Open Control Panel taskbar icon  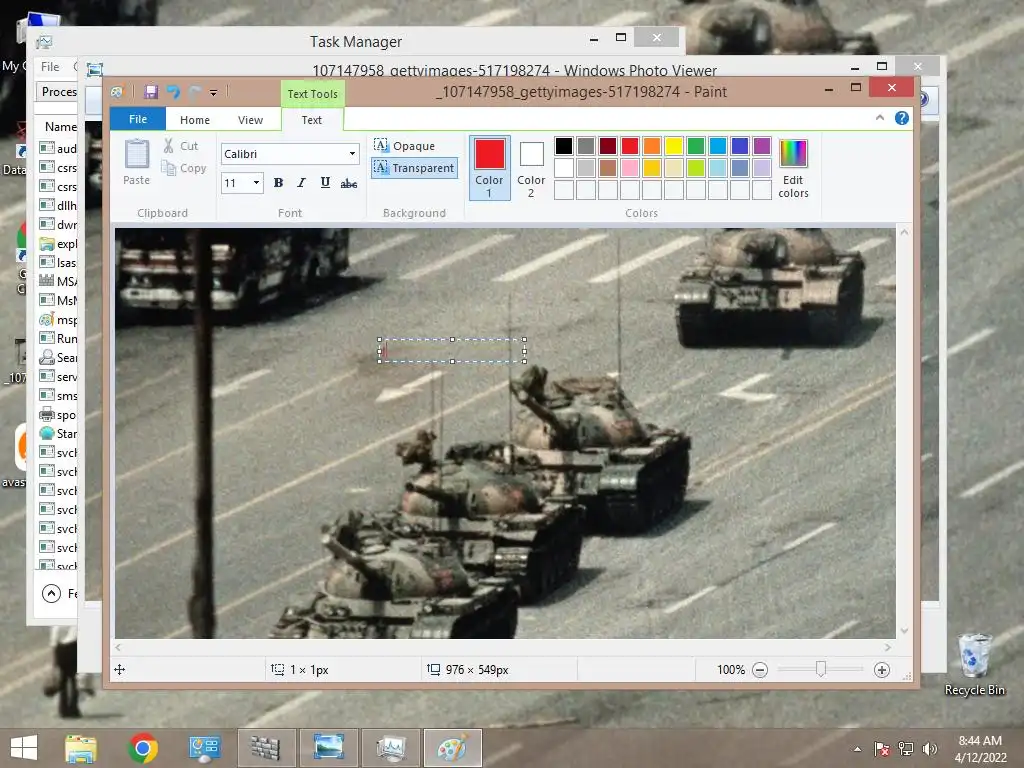click(x=204, y=748)
